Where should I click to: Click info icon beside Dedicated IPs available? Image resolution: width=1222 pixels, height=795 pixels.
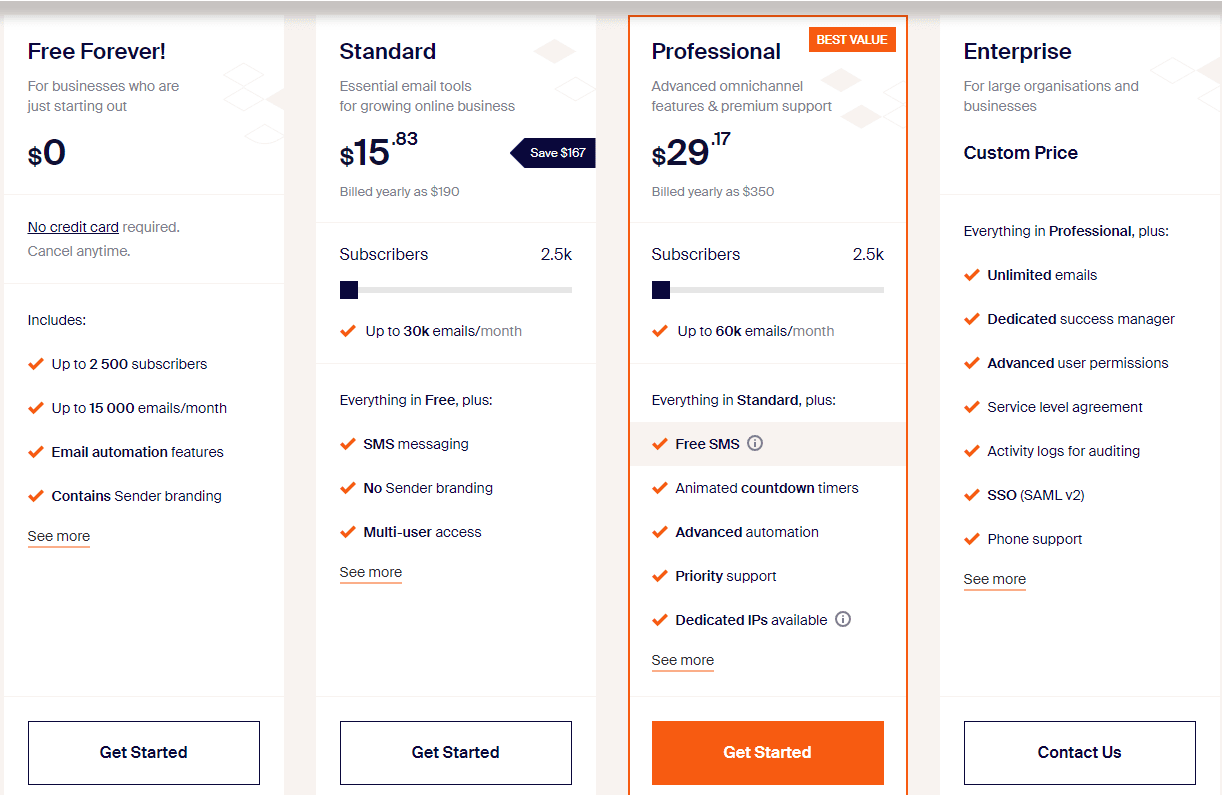tap(843, 619)
